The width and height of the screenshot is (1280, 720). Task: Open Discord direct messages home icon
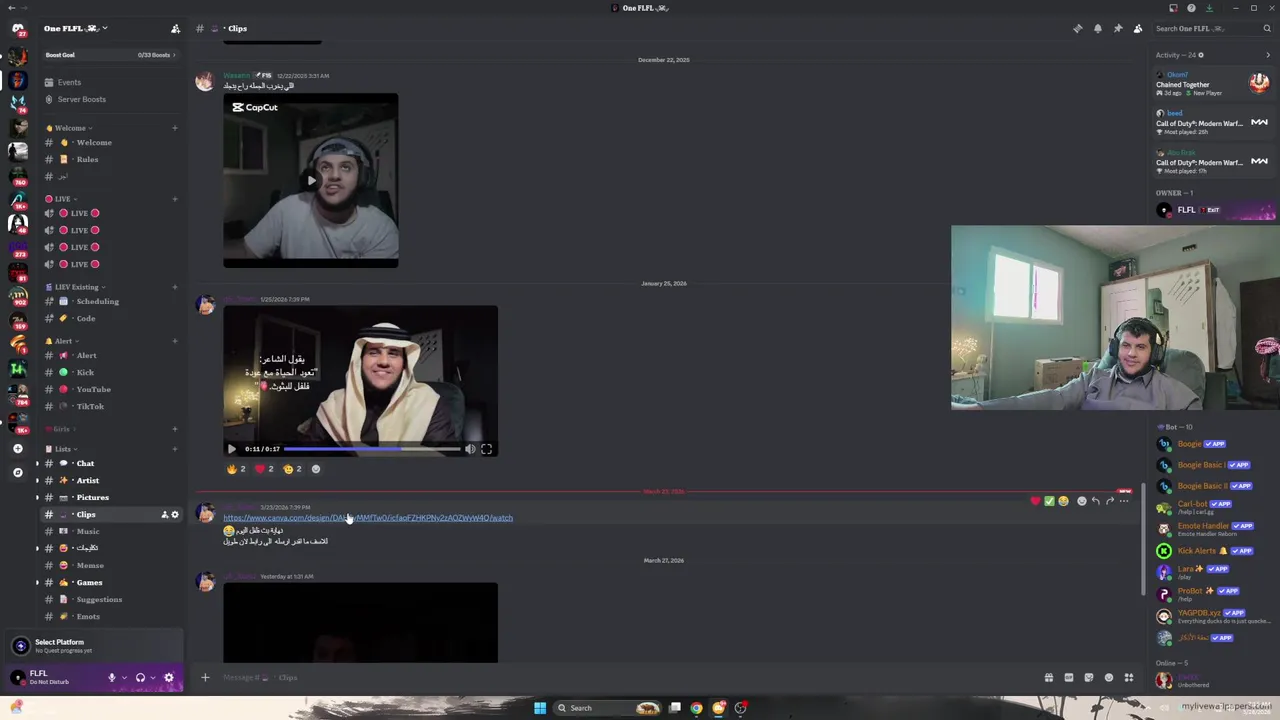(17, 29)
